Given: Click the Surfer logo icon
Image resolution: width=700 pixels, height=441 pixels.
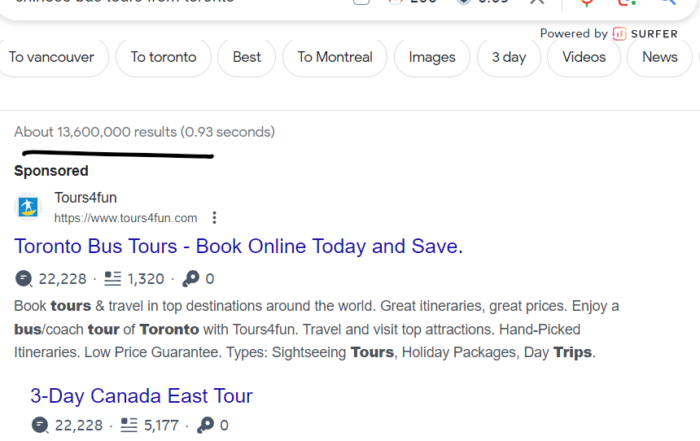Looking at the screenshot, I should (619, 34).
